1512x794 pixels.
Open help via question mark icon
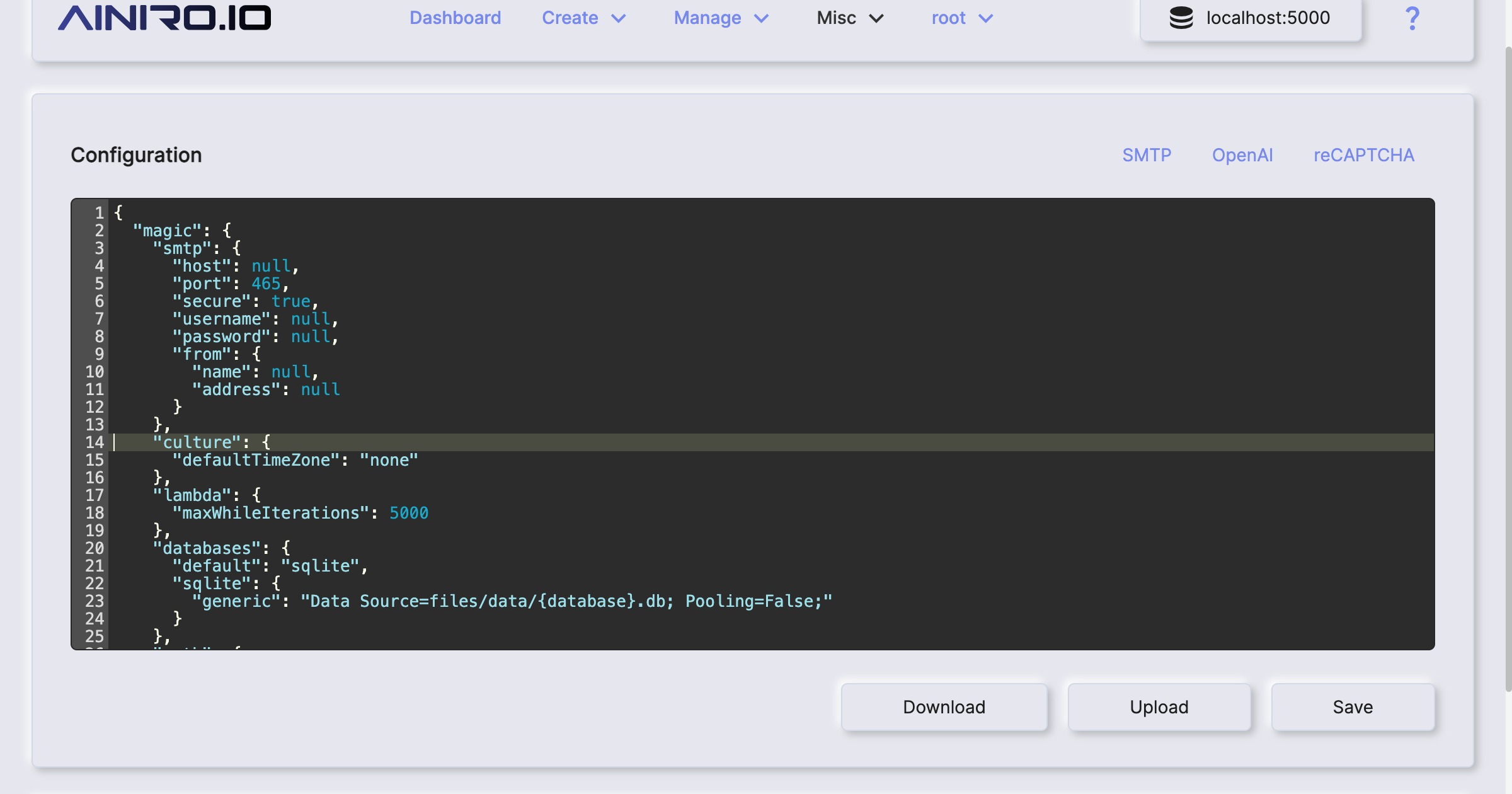coord(1412,18)
